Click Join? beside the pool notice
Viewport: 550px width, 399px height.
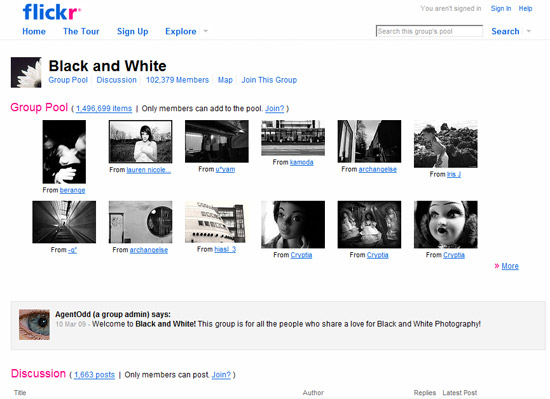click(275, 109)
